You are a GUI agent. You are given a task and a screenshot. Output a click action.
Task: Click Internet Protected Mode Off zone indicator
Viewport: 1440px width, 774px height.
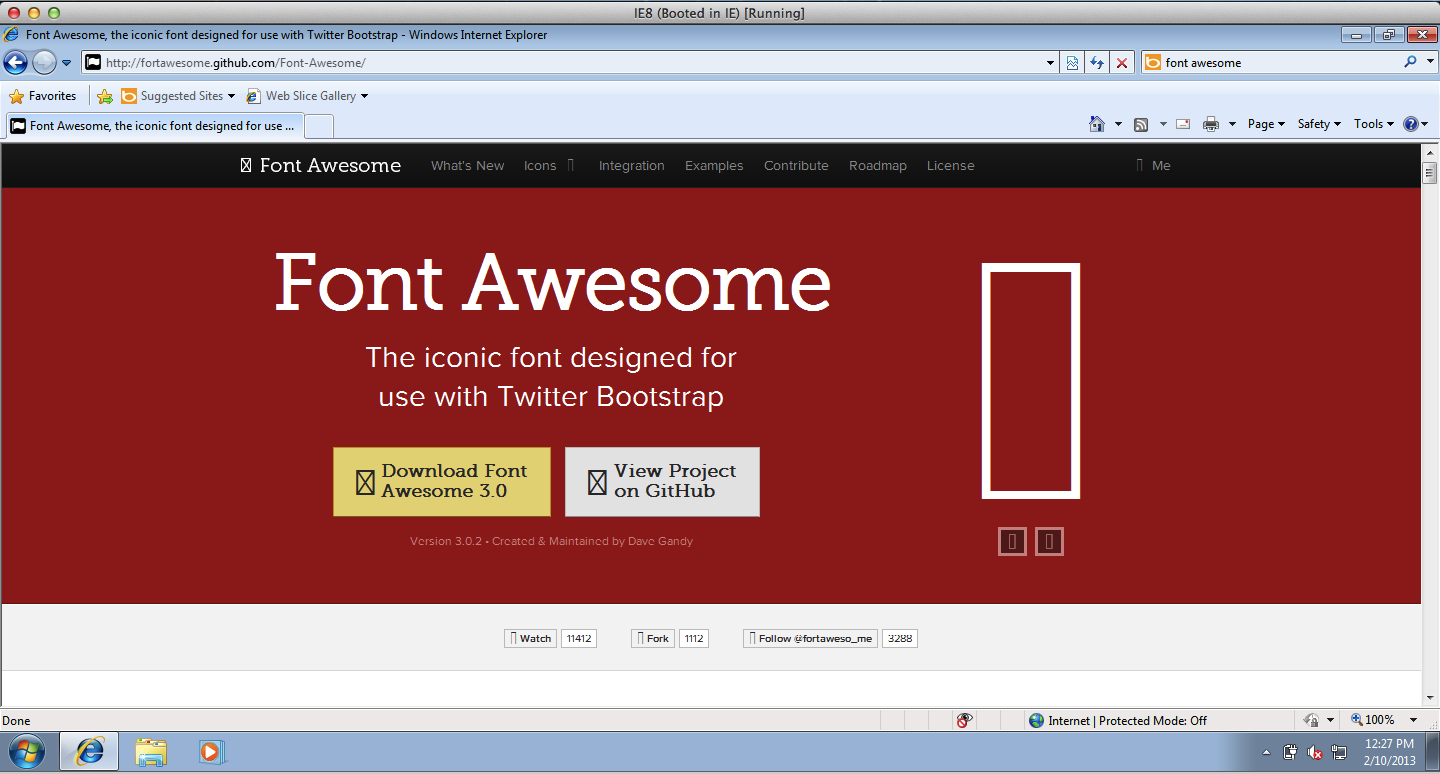[1118, 720]
